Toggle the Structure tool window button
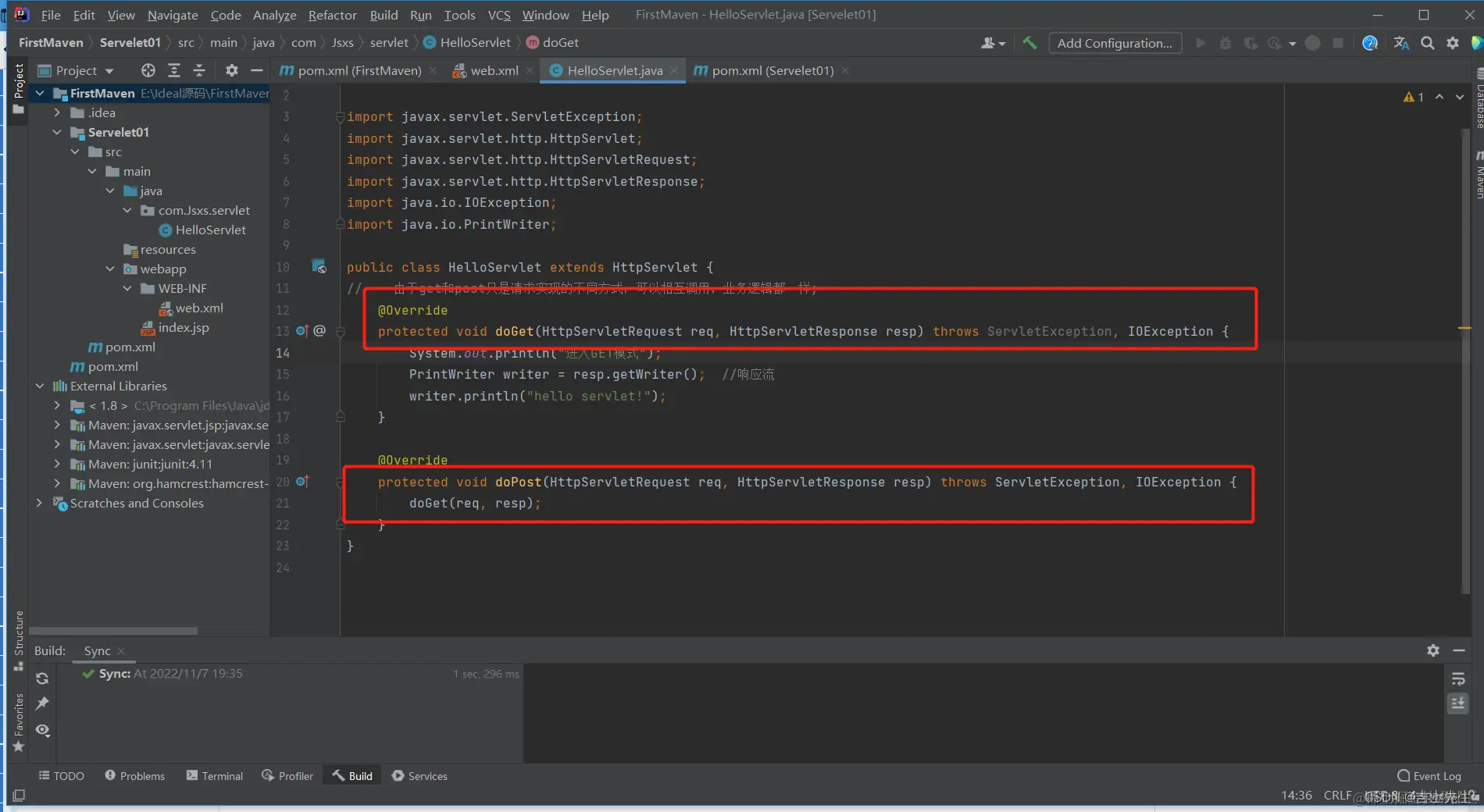1484x812 pixels. 19,640
